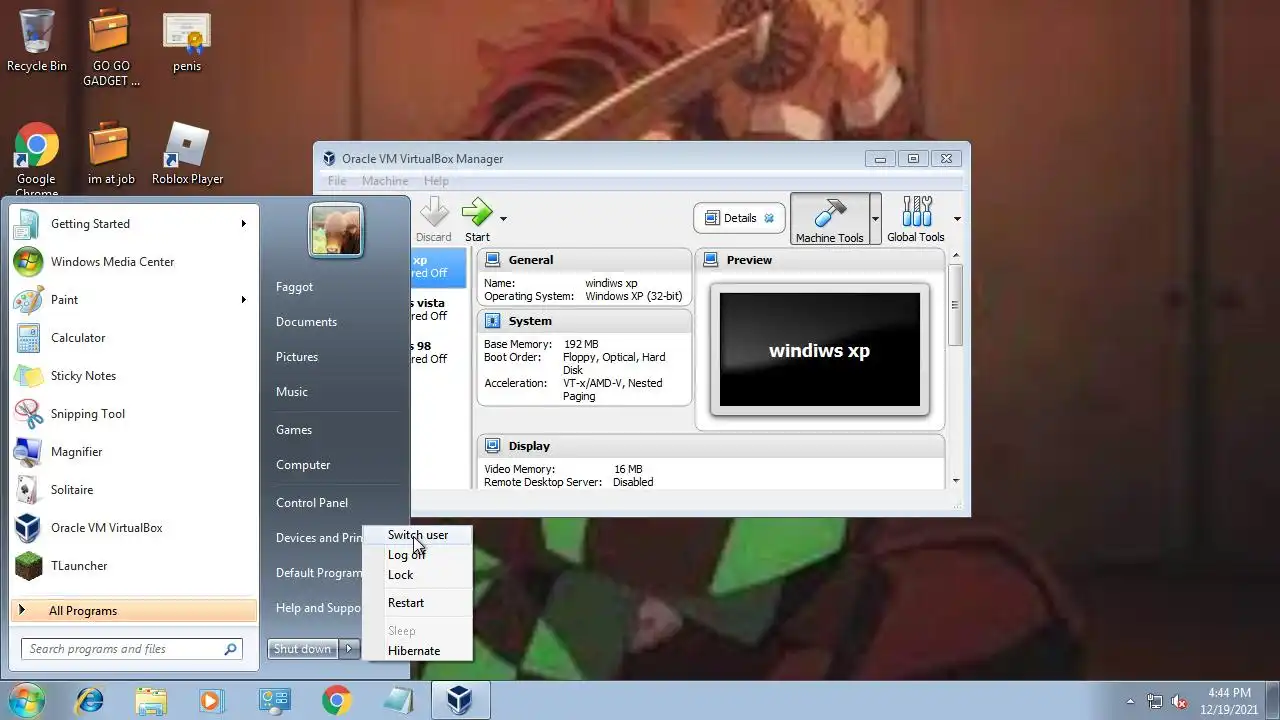Open Internet Explorer from the taskbar
Viewport: 1280px width, 720px height.
click(89, 700)
